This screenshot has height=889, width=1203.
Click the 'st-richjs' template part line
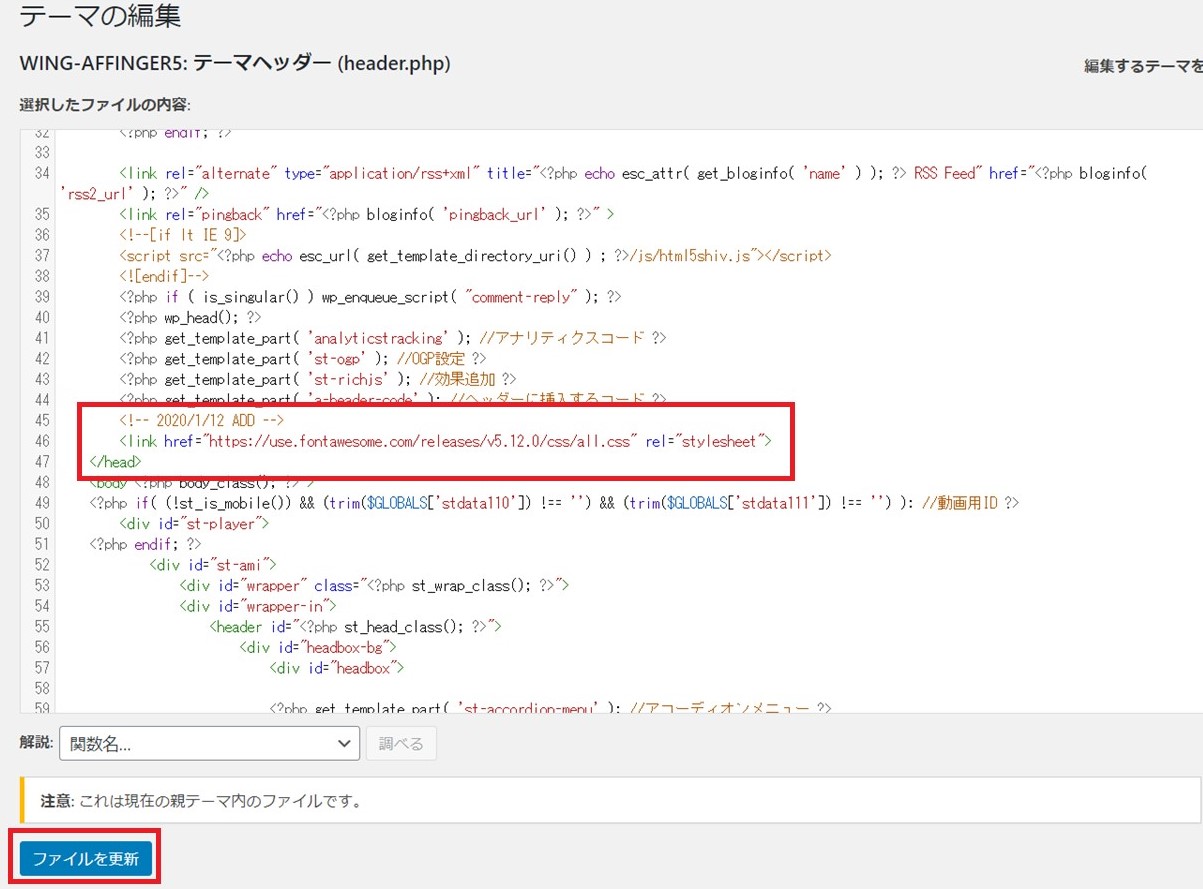click(317, 379)
